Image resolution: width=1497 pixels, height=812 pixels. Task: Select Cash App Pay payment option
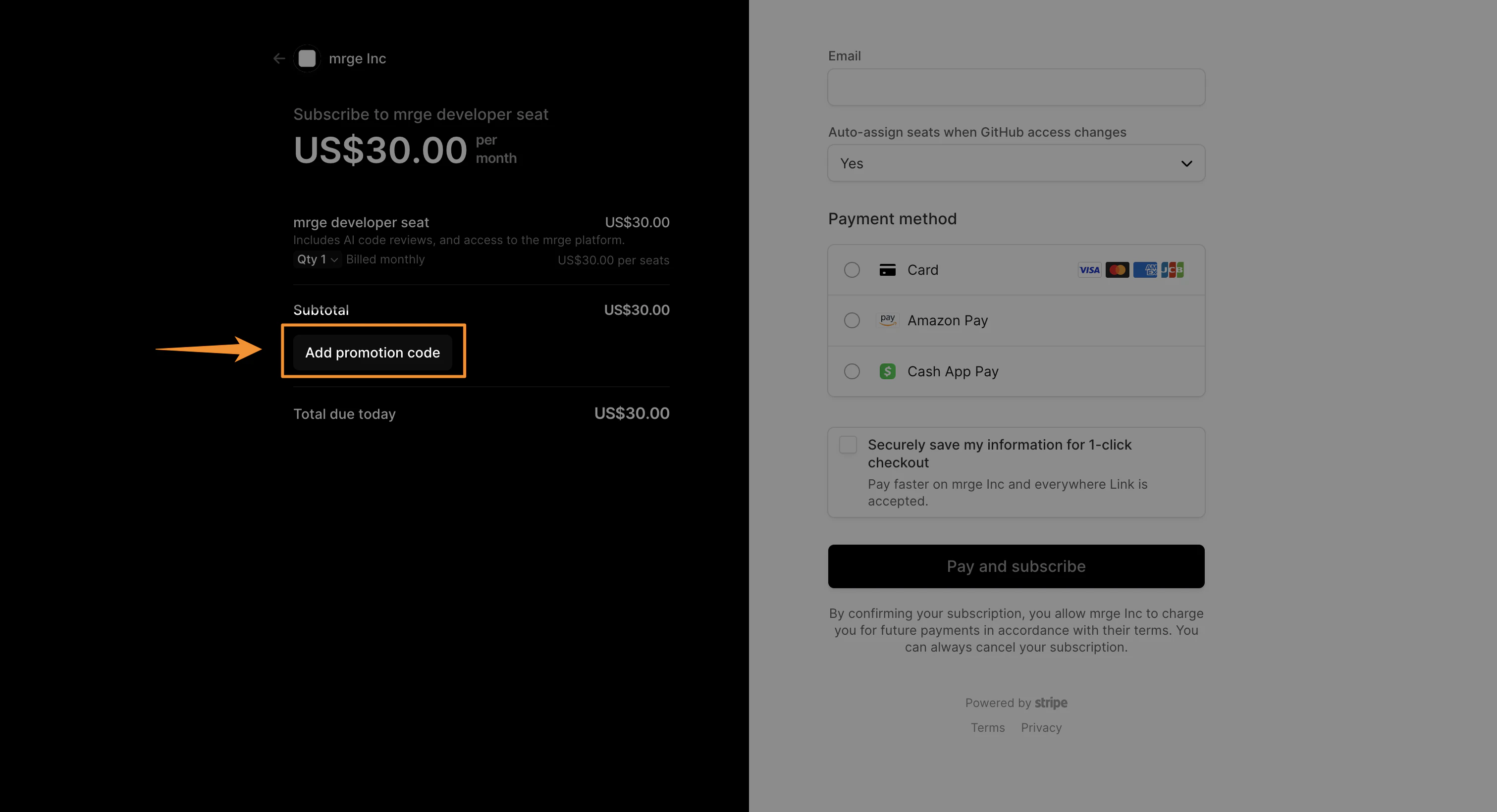tap(852, 371)
